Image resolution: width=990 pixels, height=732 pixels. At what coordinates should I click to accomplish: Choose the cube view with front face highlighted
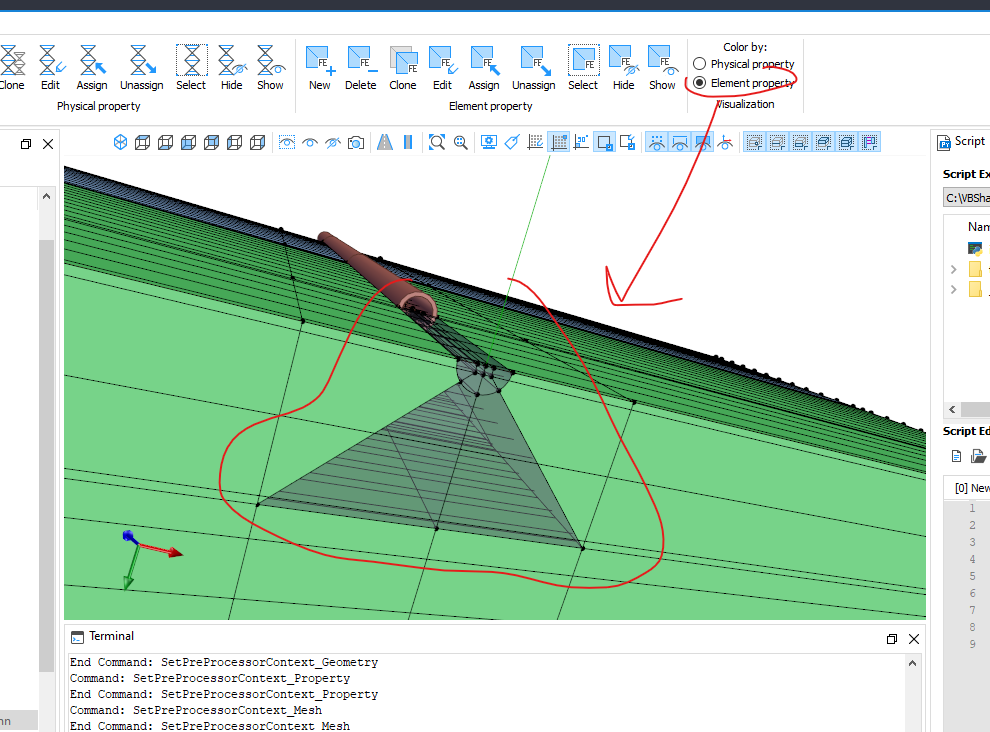click(x=188, y=143)
